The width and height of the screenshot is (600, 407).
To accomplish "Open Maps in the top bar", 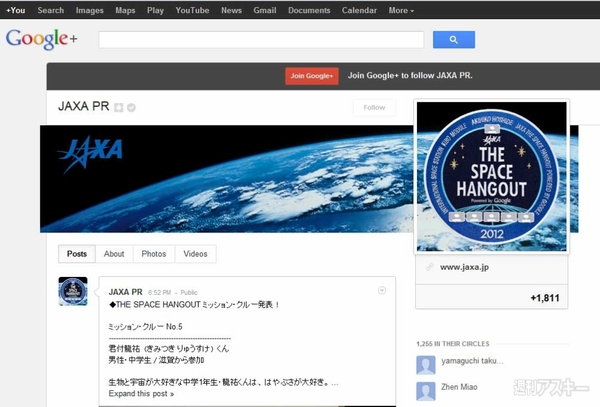I will click(125, 10).
